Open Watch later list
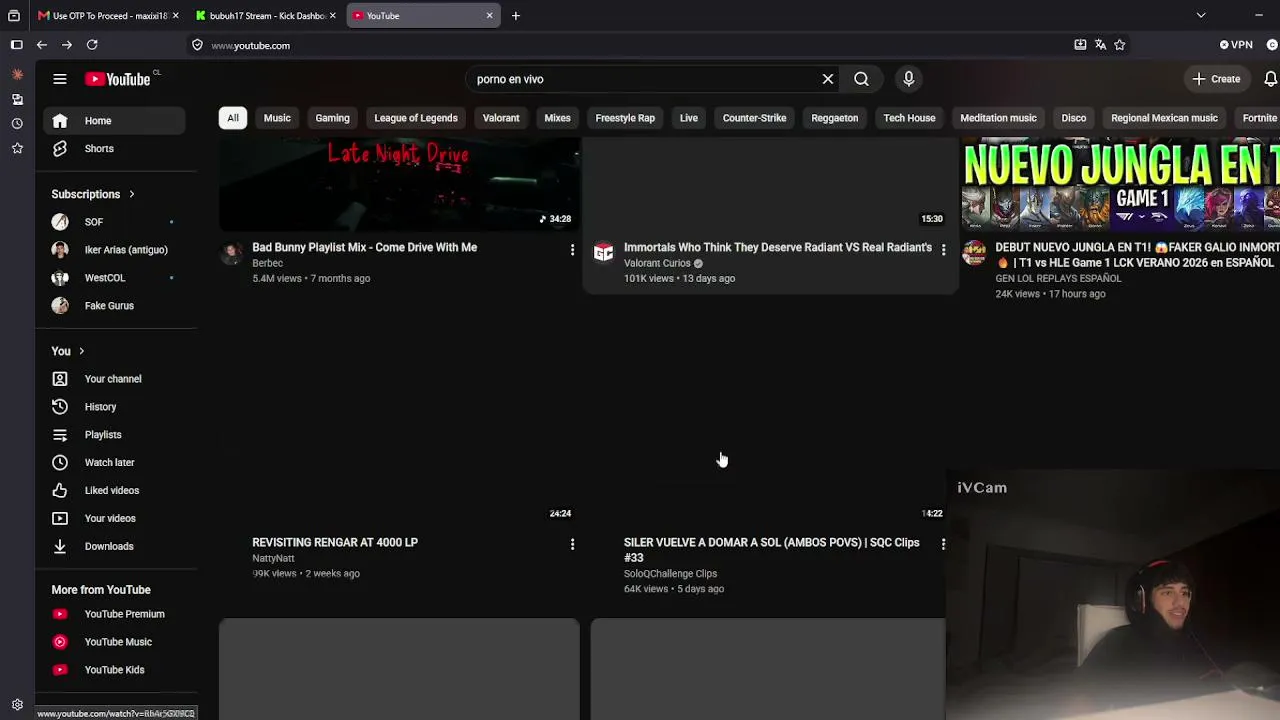1280x720 pixels. [x=116, y=463]
